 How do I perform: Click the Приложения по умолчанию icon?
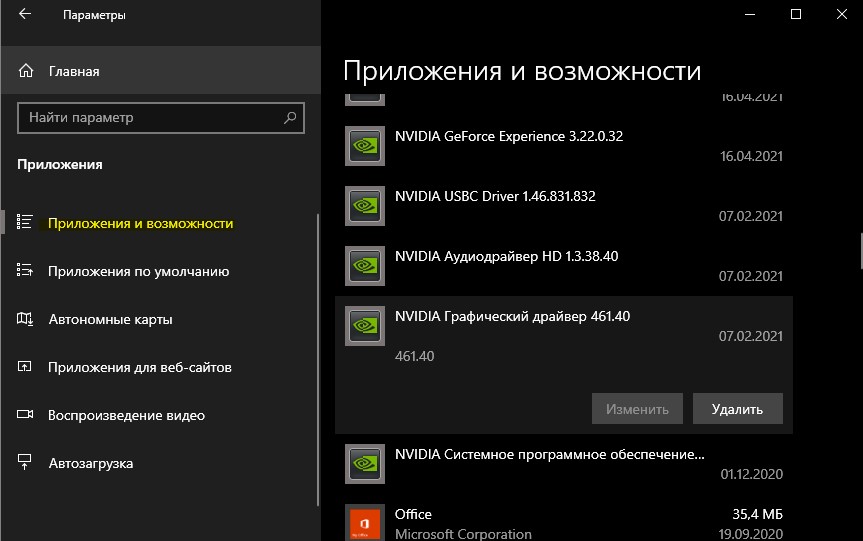tap(25, 270)
